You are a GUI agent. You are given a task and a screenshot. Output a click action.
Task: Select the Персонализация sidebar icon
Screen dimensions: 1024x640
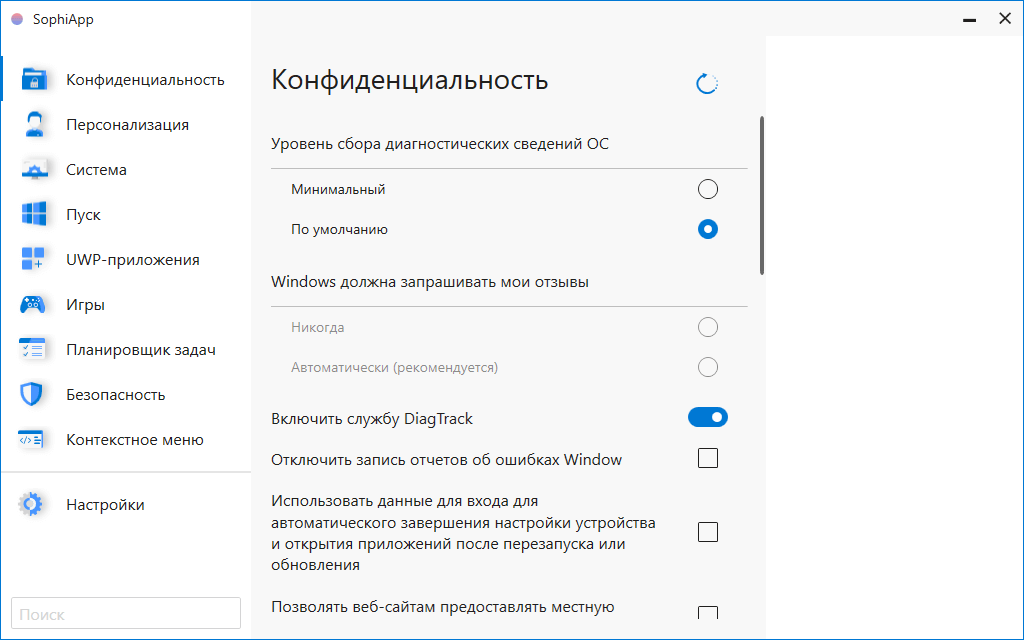(33, 124)
